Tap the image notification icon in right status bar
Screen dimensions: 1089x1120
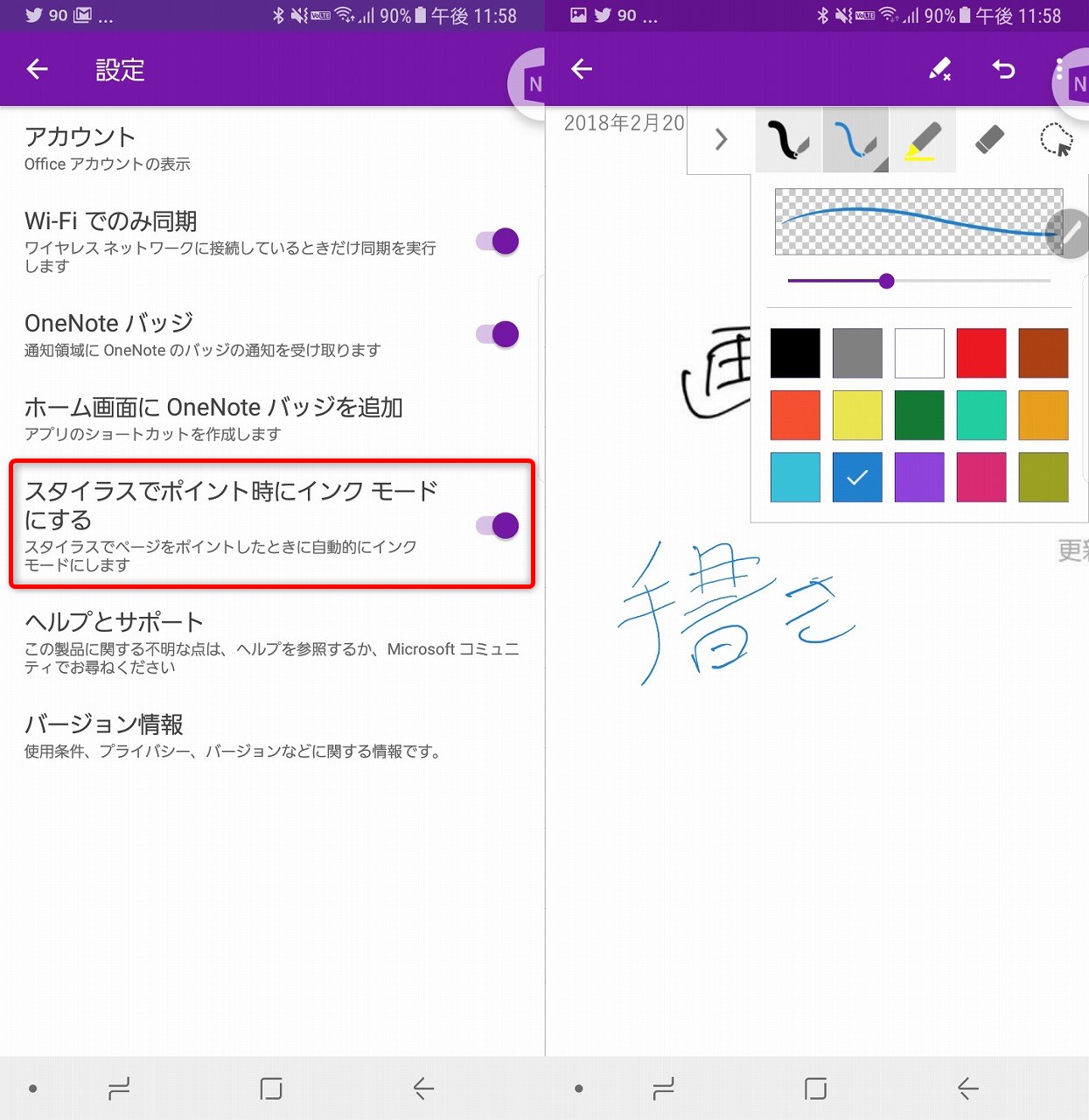(578, 15)
